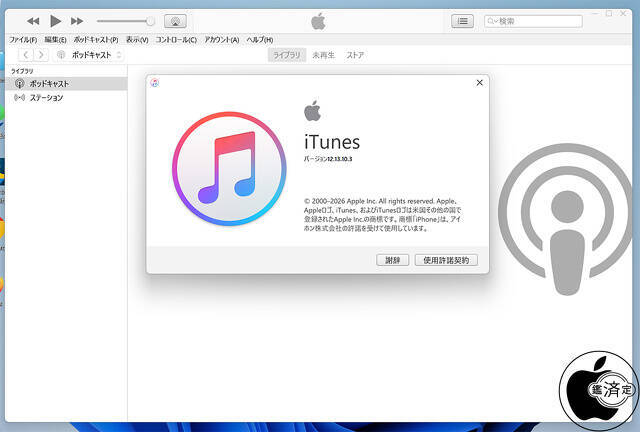Open the ファイル(F) menu
640x432 pixels.
(23, 39)
